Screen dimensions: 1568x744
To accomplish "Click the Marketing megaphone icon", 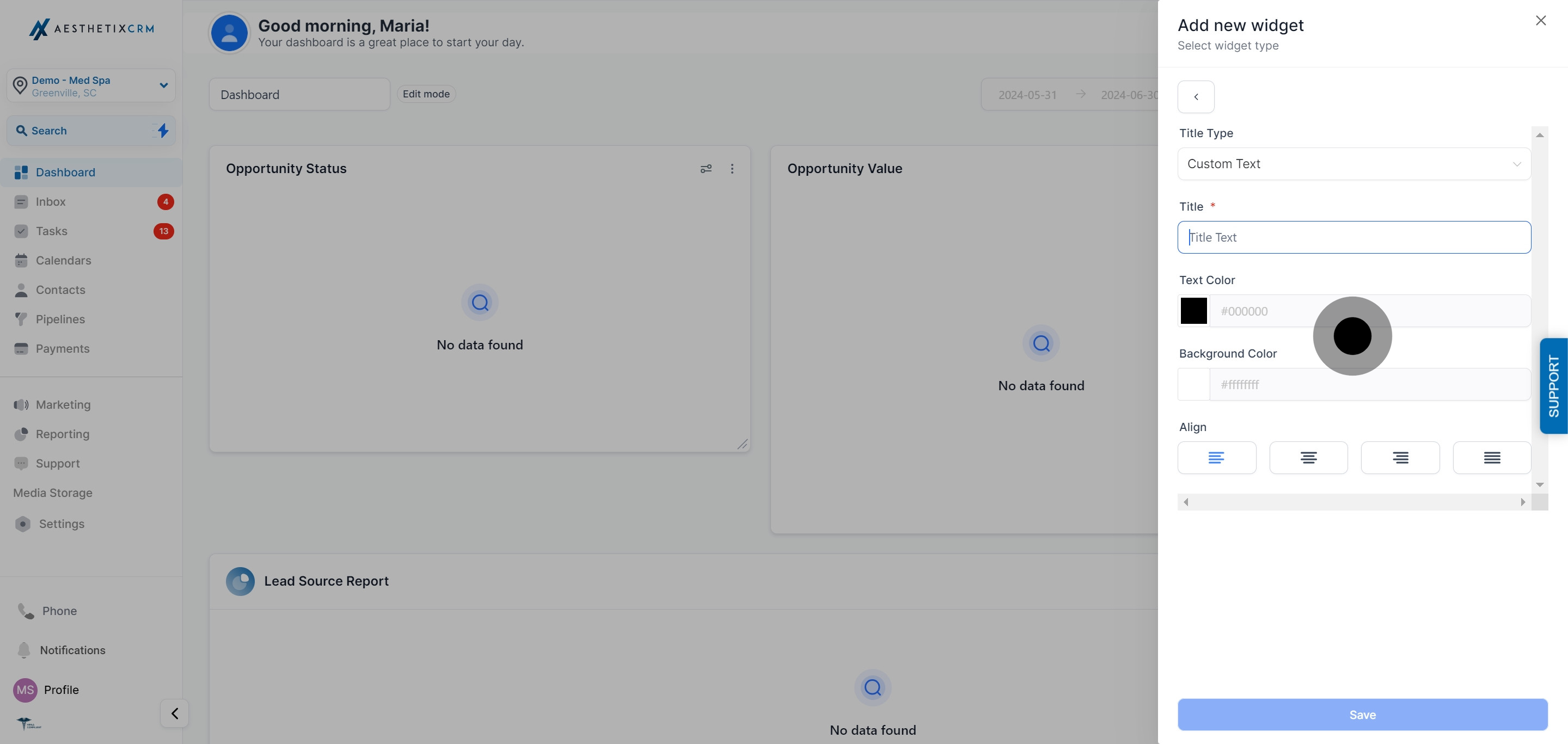I will click(21, 404).
